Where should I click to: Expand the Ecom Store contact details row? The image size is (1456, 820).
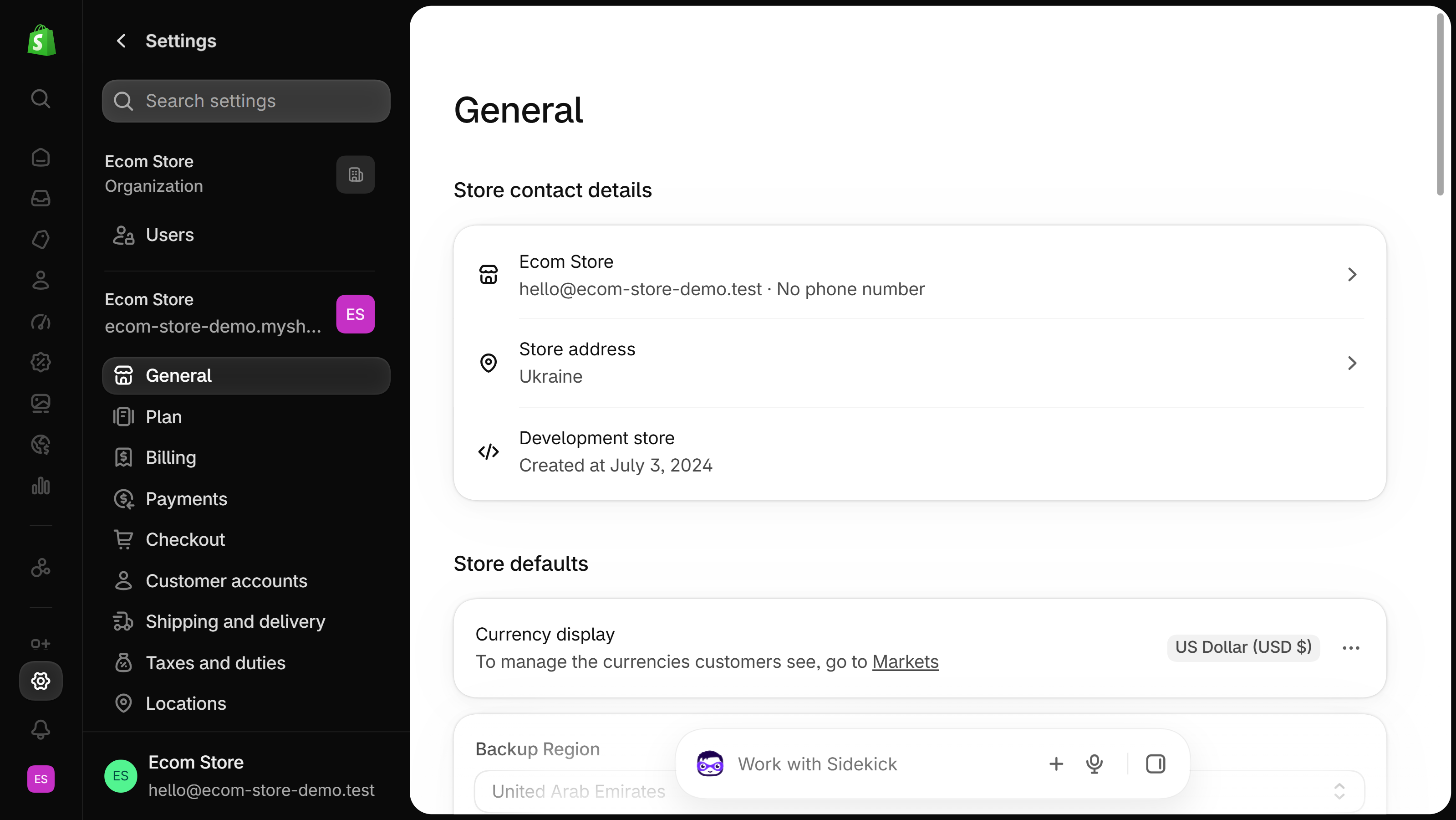(920, 275)
